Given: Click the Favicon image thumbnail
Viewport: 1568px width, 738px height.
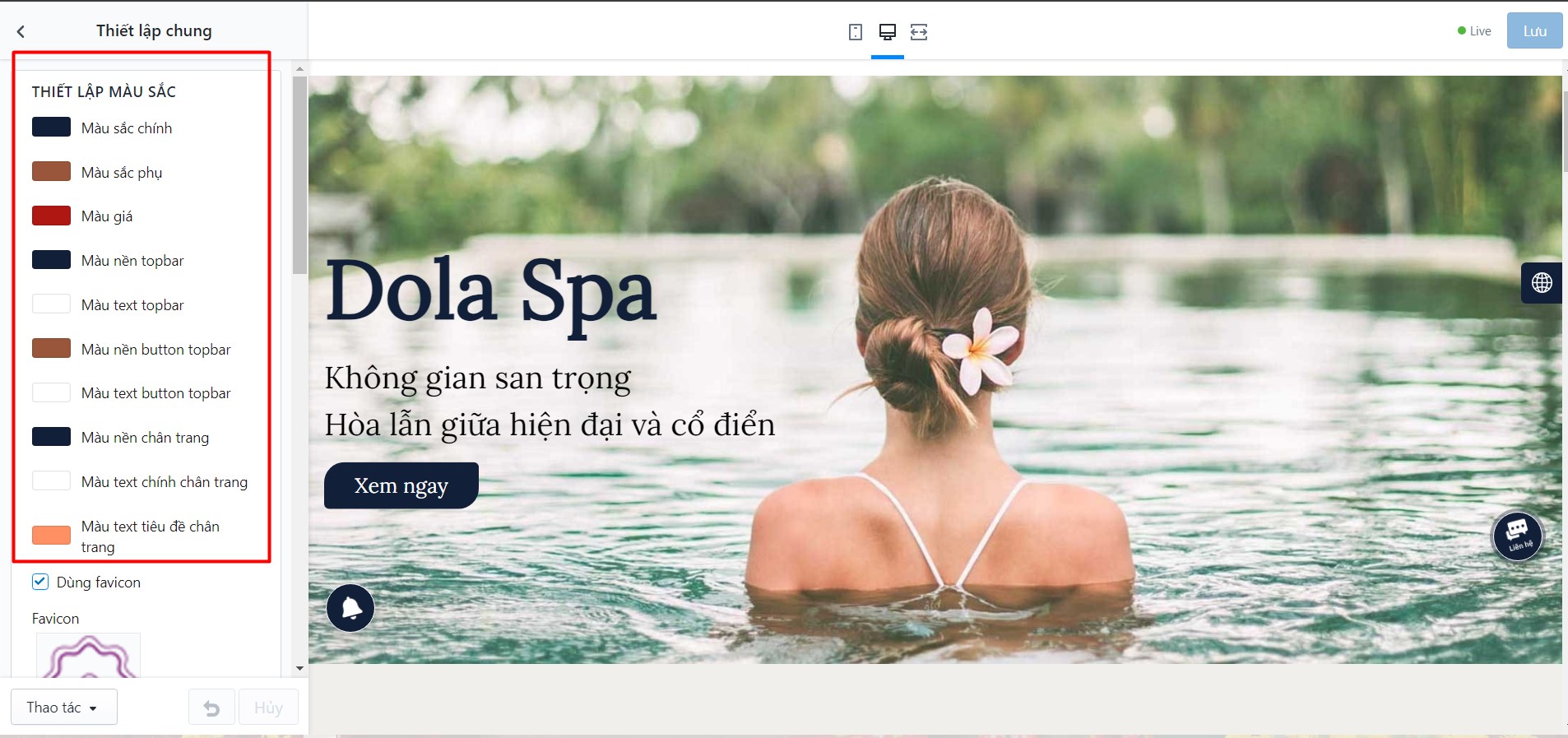Looking at the screenshot, I should click(88, 656).
